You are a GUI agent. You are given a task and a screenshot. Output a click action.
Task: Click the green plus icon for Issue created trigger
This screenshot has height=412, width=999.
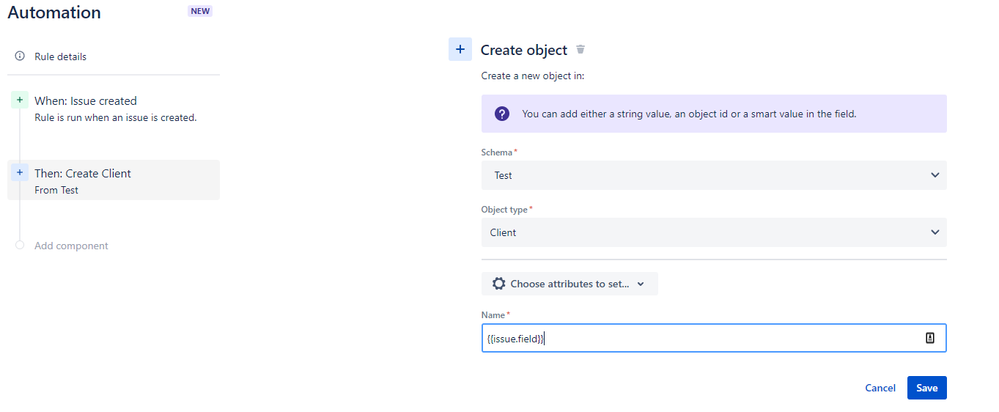[x=20, y=101]
